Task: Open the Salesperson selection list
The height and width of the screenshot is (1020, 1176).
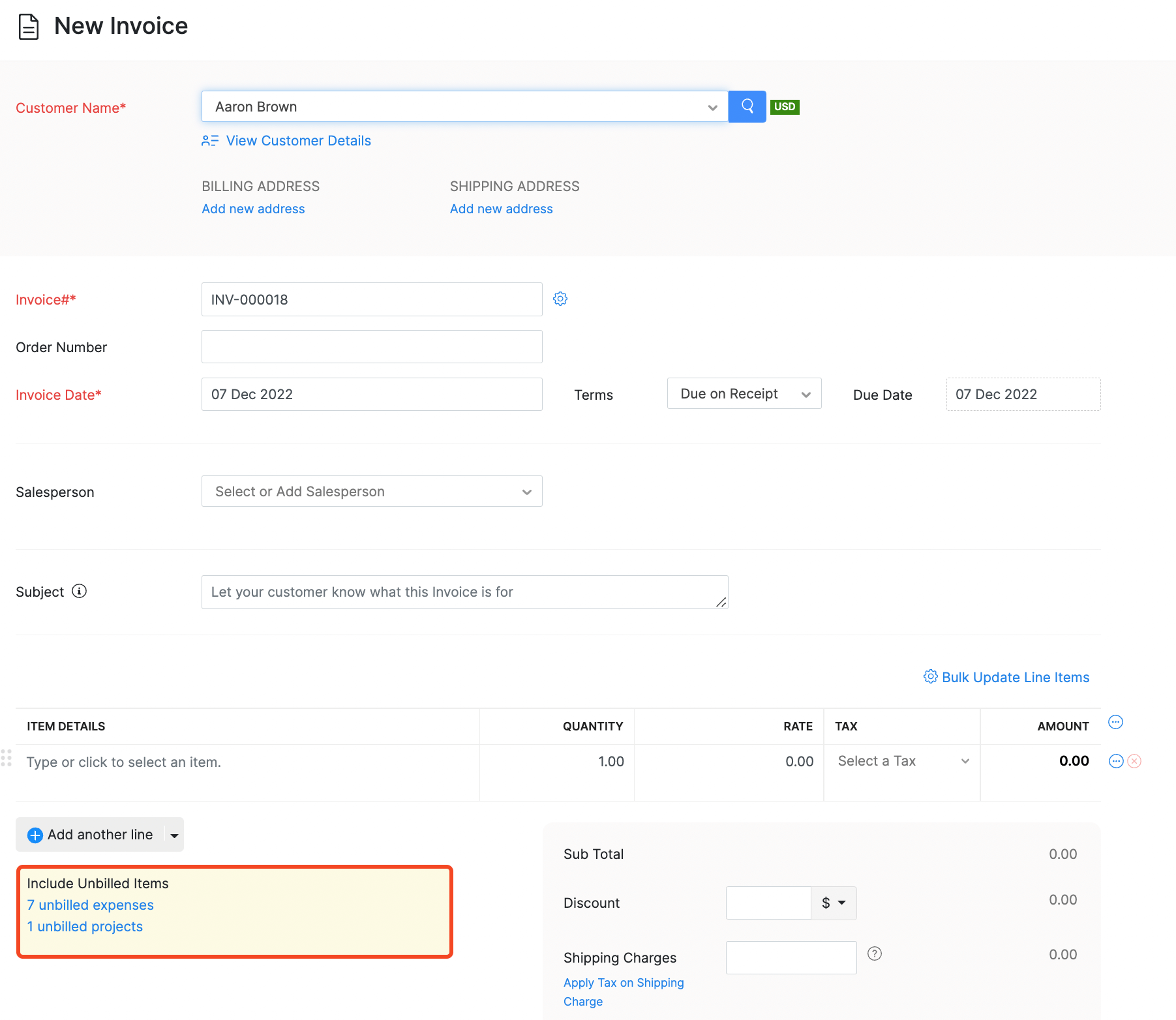Action: [371, 491]
